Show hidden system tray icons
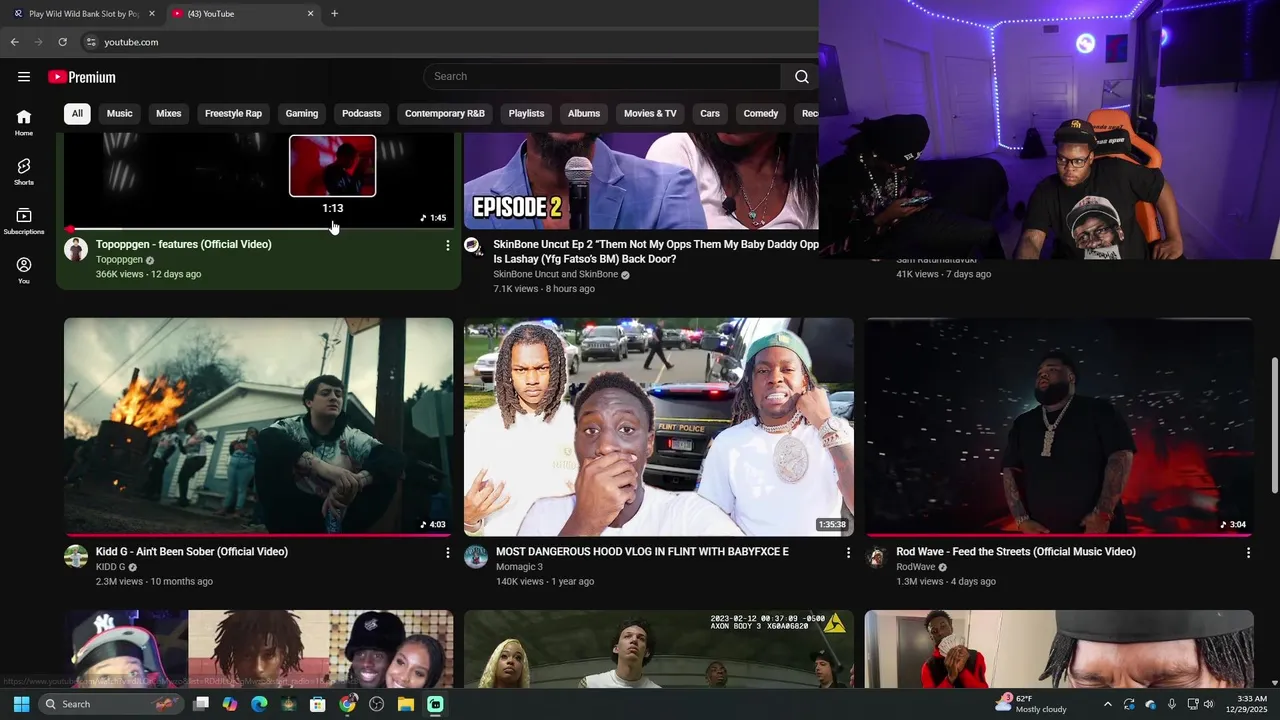This screenshot has height=720, width=1280. (x=1107, y=704)
